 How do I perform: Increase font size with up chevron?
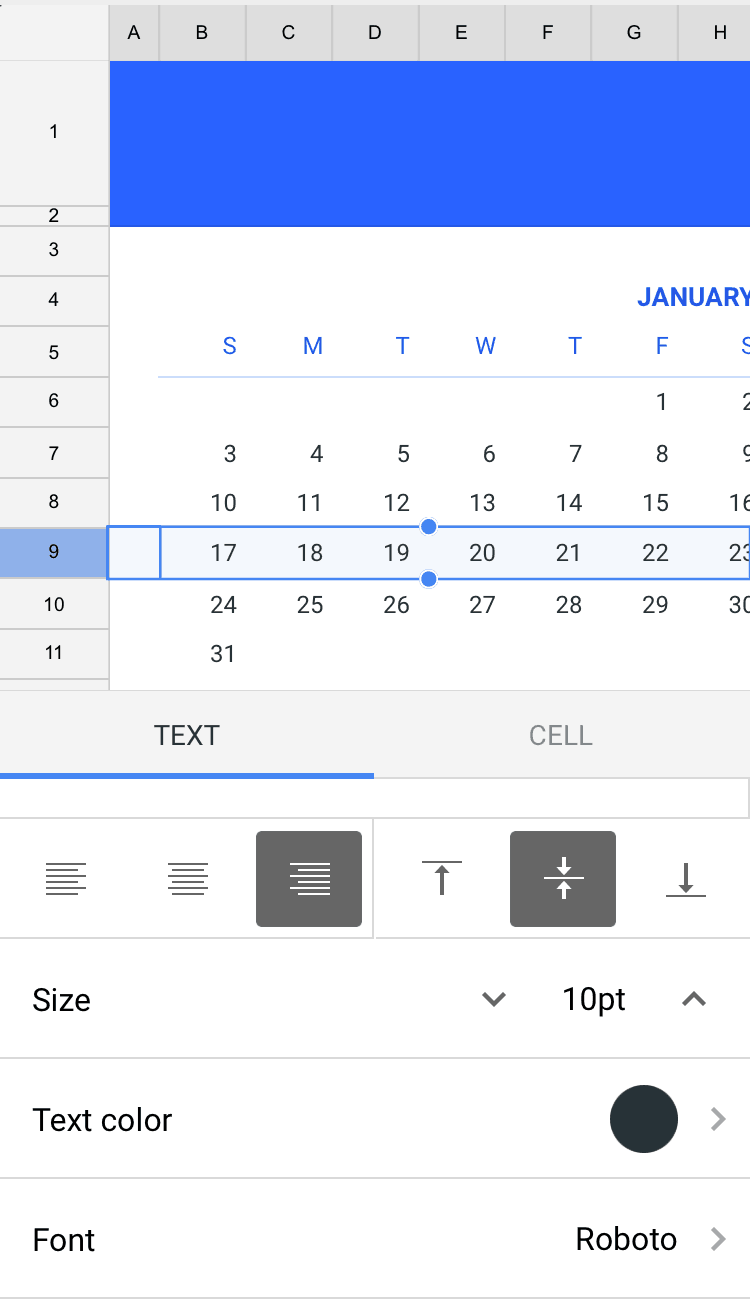point(694,999)
